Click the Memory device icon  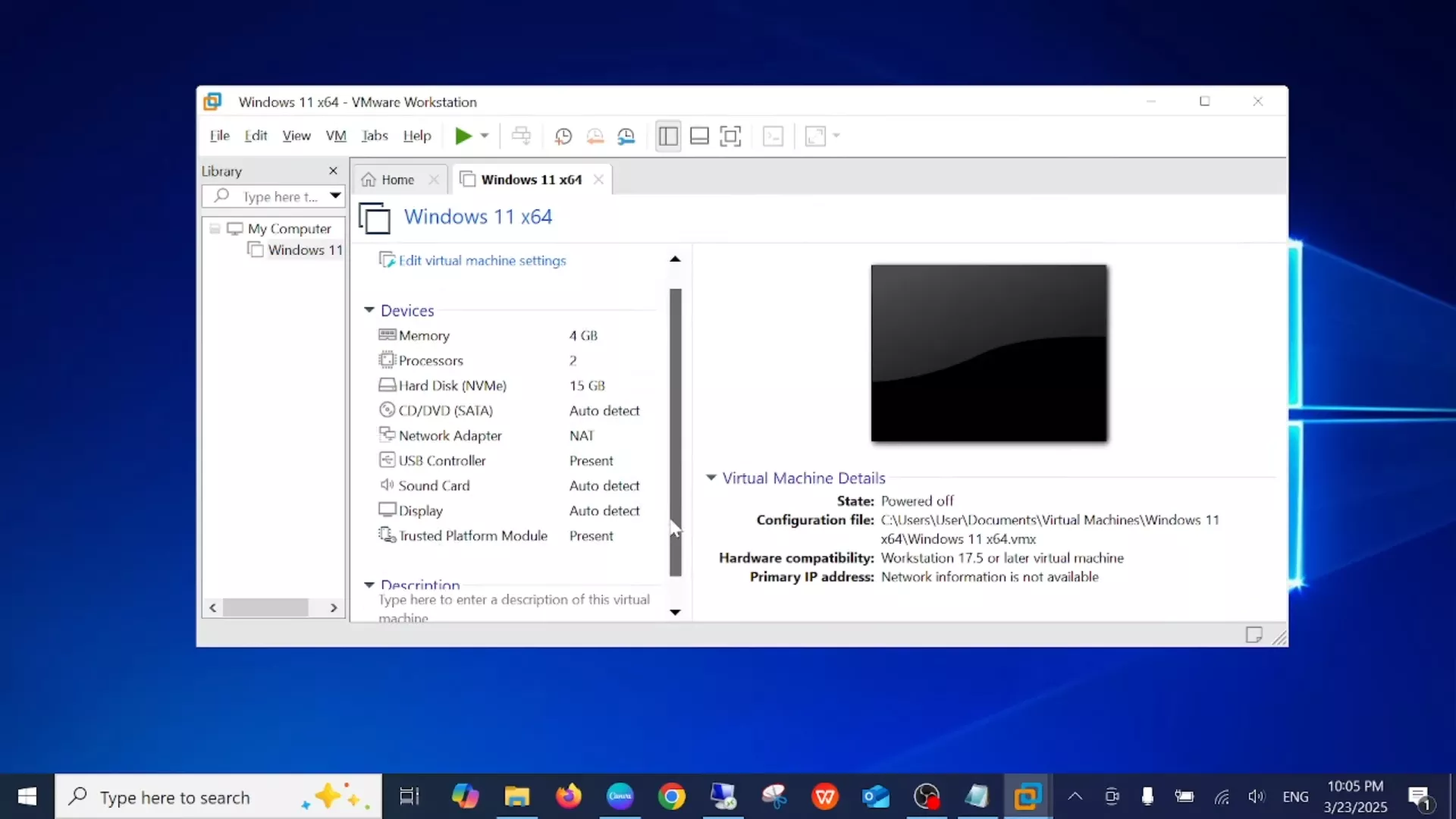click(x=388, y=335)
